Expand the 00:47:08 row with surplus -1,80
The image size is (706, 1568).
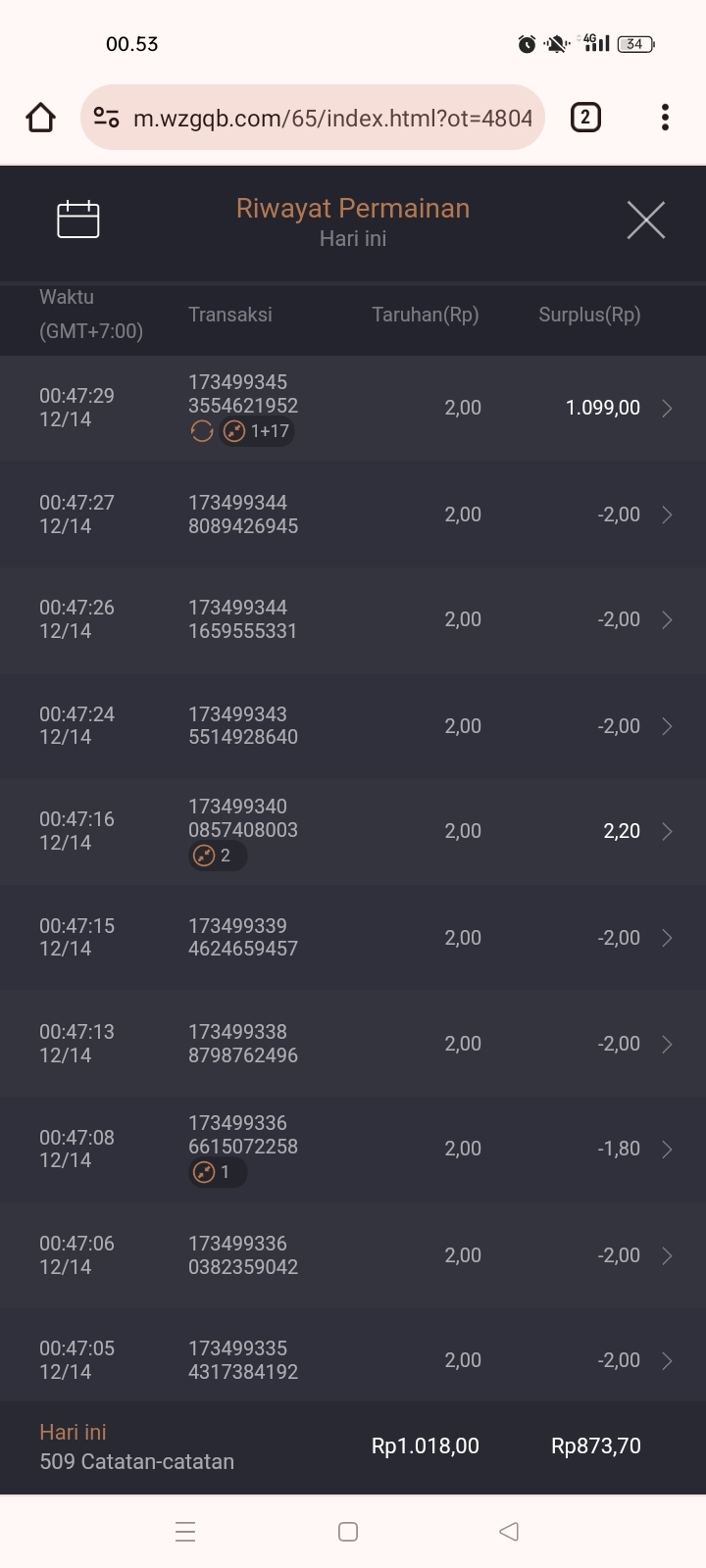(667, 1150)
